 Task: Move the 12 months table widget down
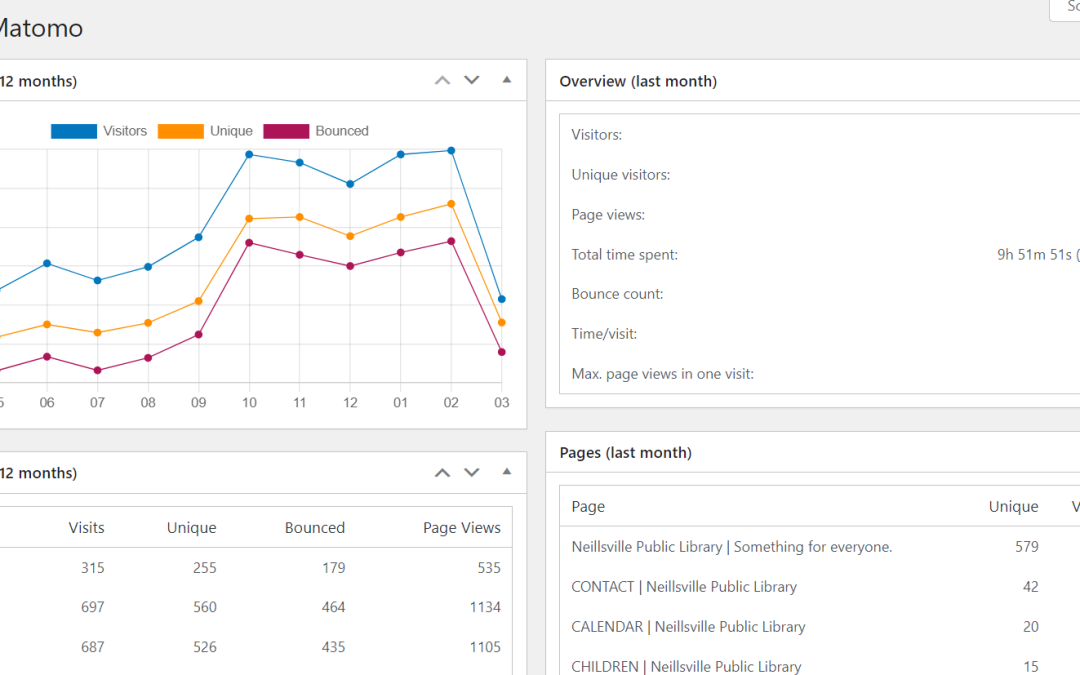(472, 472)
